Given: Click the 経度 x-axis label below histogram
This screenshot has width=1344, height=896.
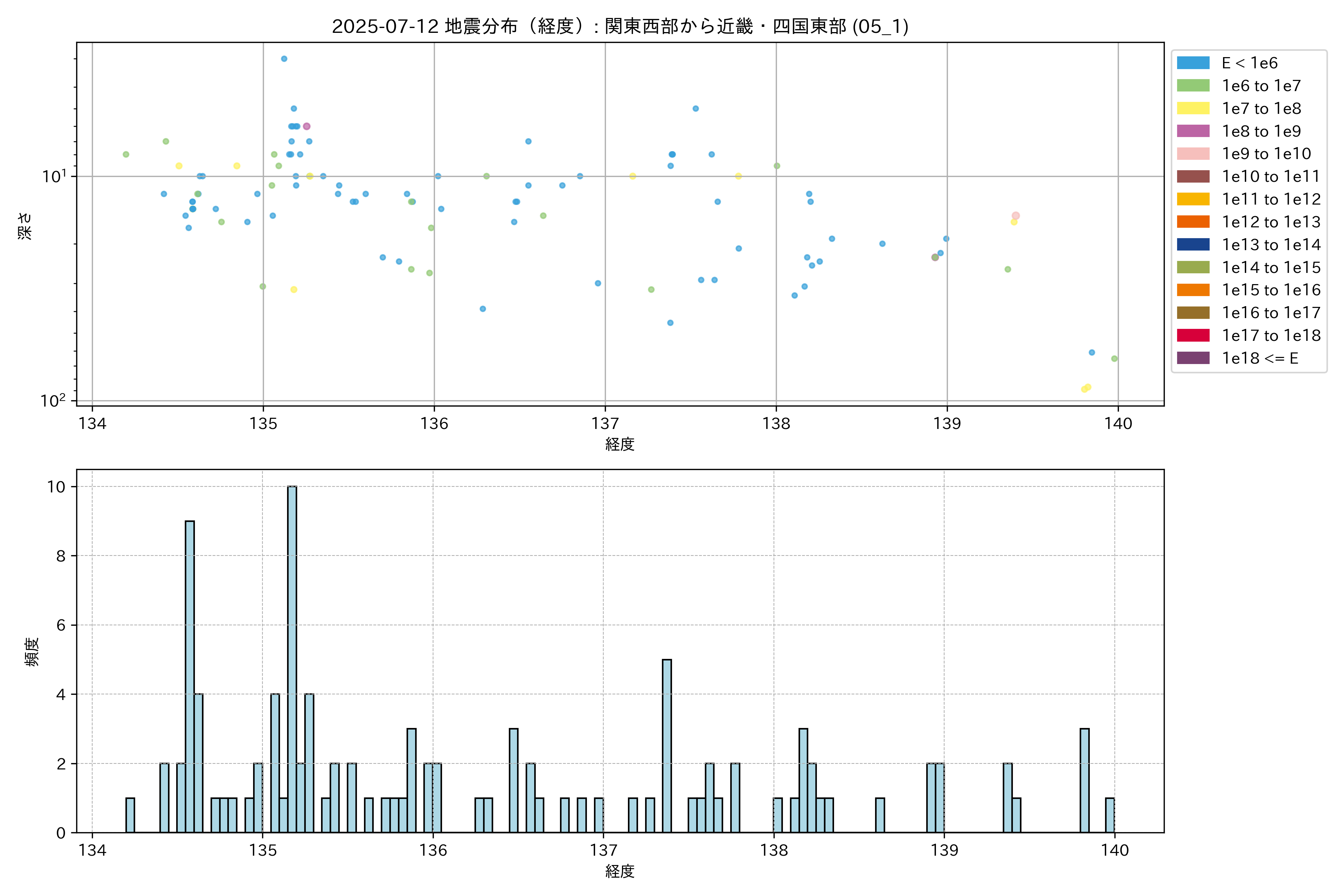Looking at the screenshot, I should click(x=620, y=871).
